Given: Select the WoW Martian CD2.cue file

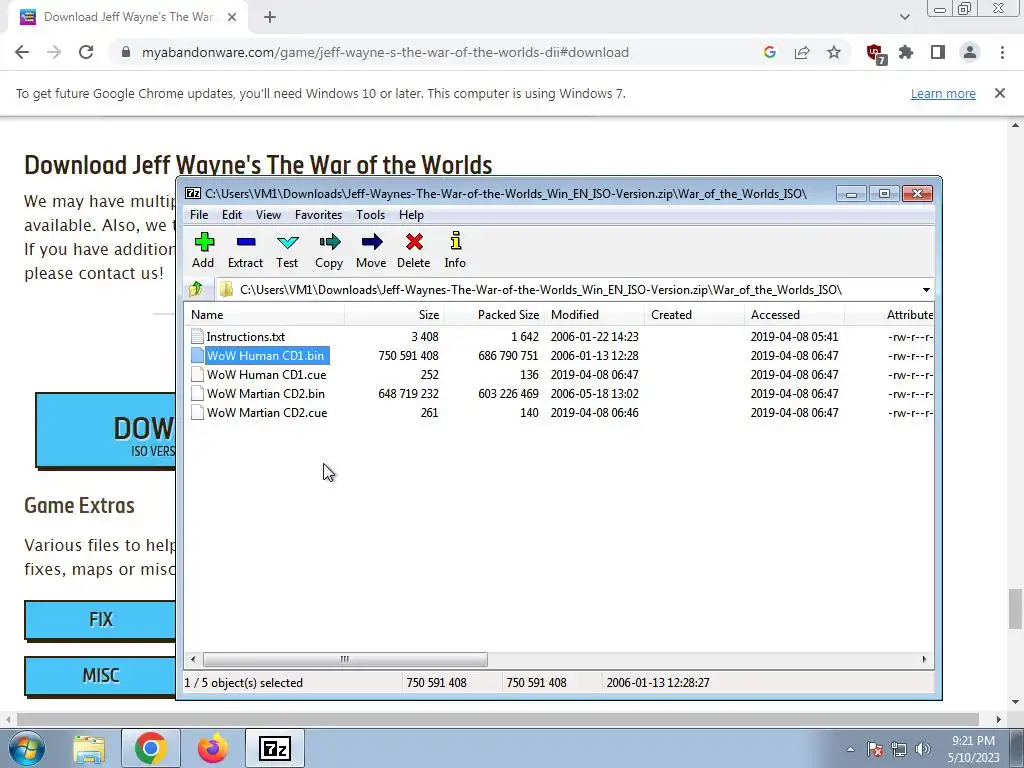Looking at the screenshot, I should tap(267, 413).
